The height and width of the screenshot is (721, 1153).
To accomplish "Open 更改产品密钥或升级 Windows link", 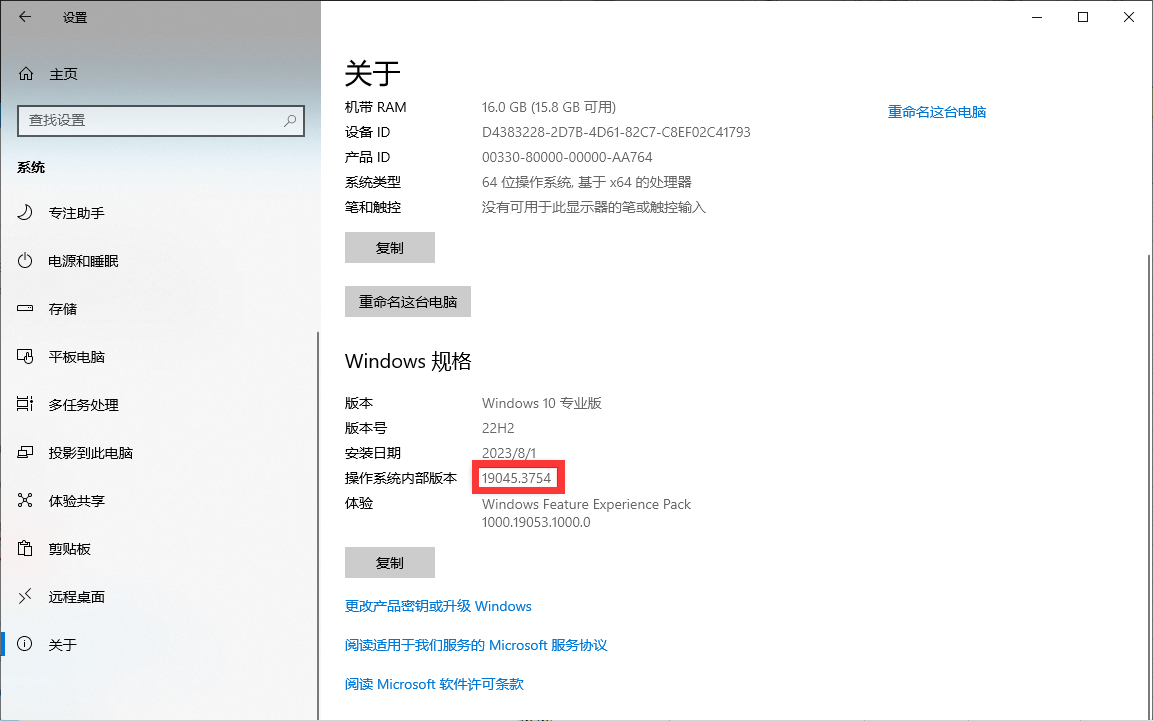I will tap(437, 606).
